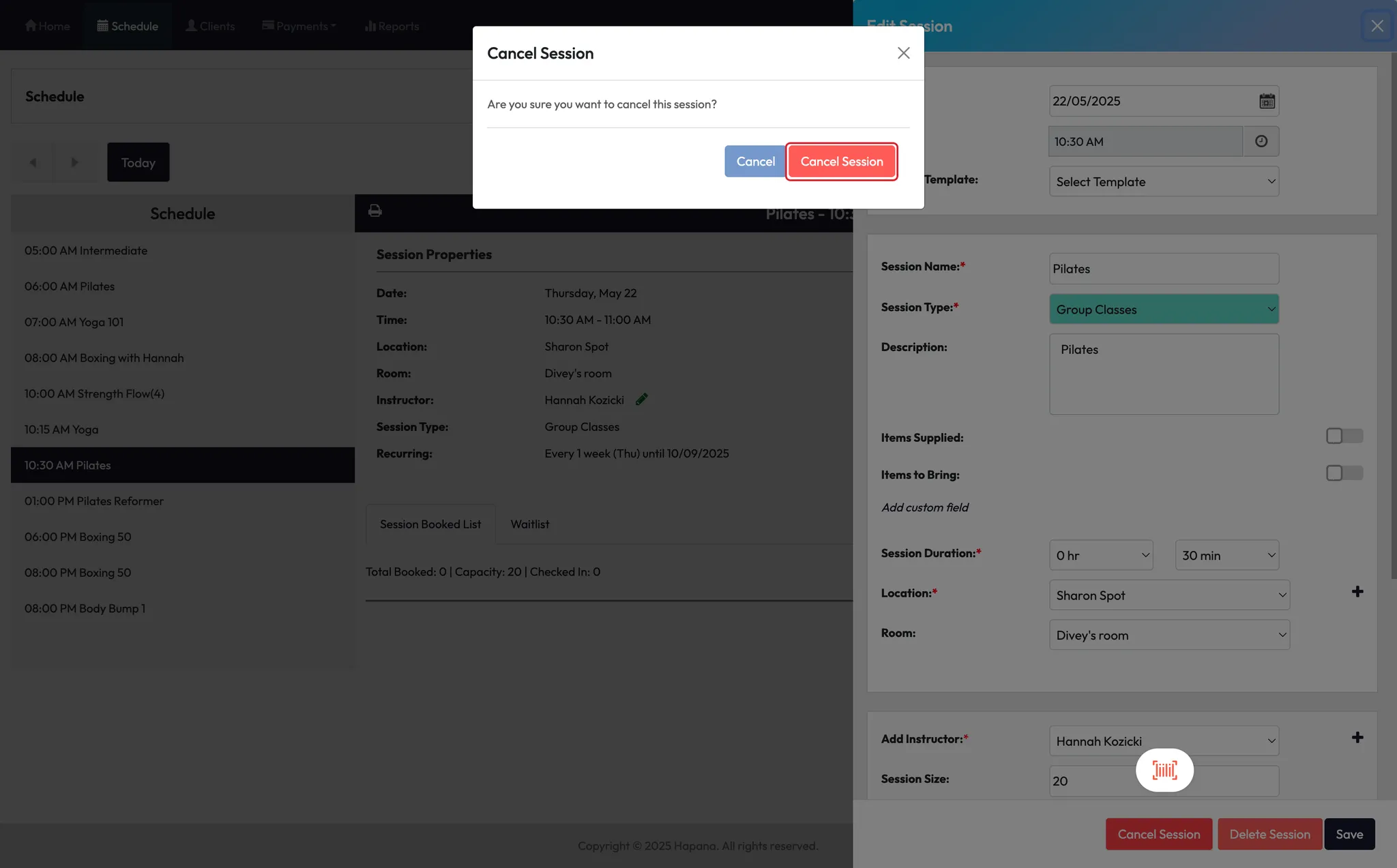This screenshot has height=868, width=1397.
Task: Click the plus icon next to Location
Action: (x=1357, y=592)
